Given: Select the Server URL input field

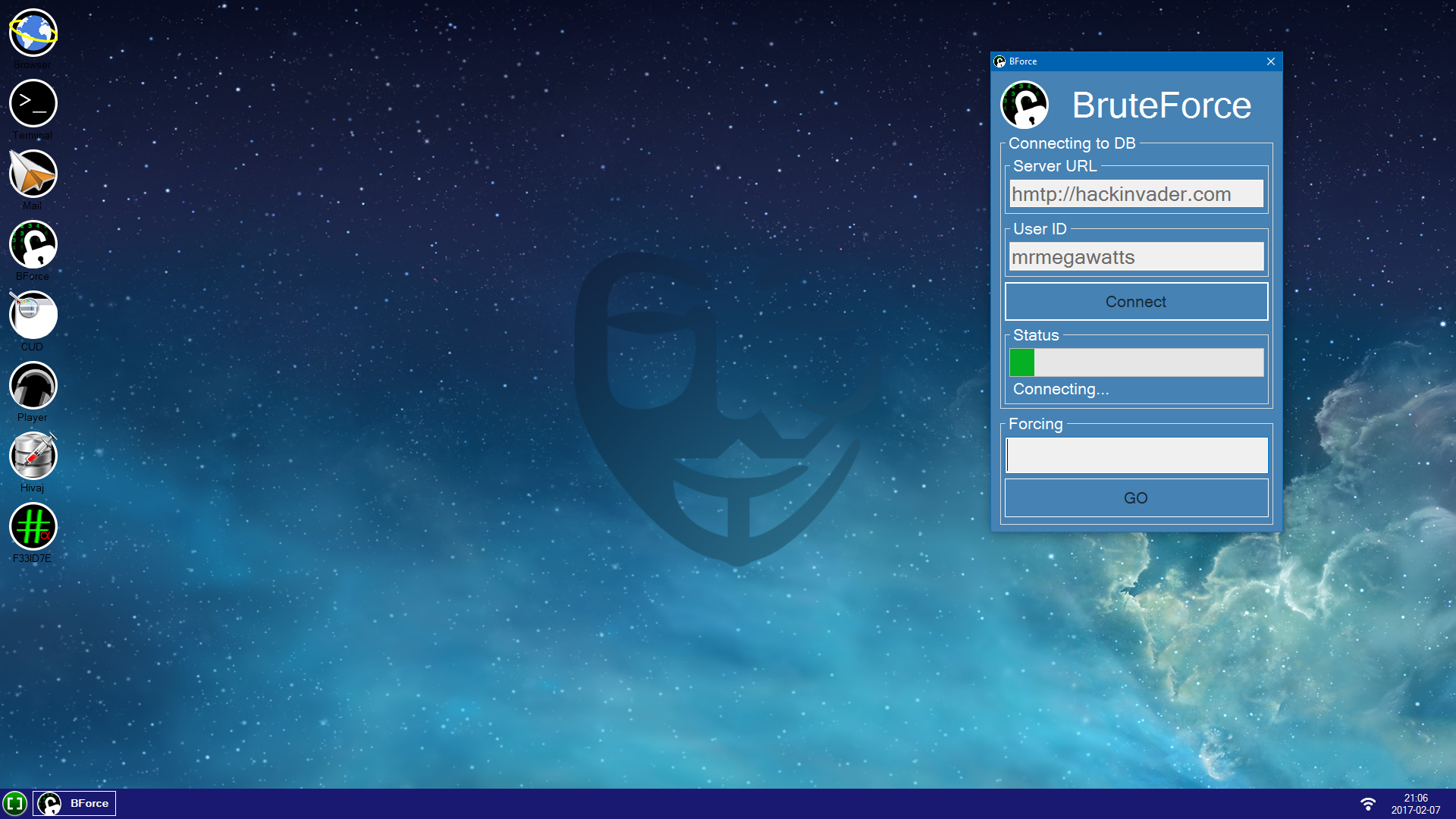Looking at the screenshot, I should click(1135, 193).
